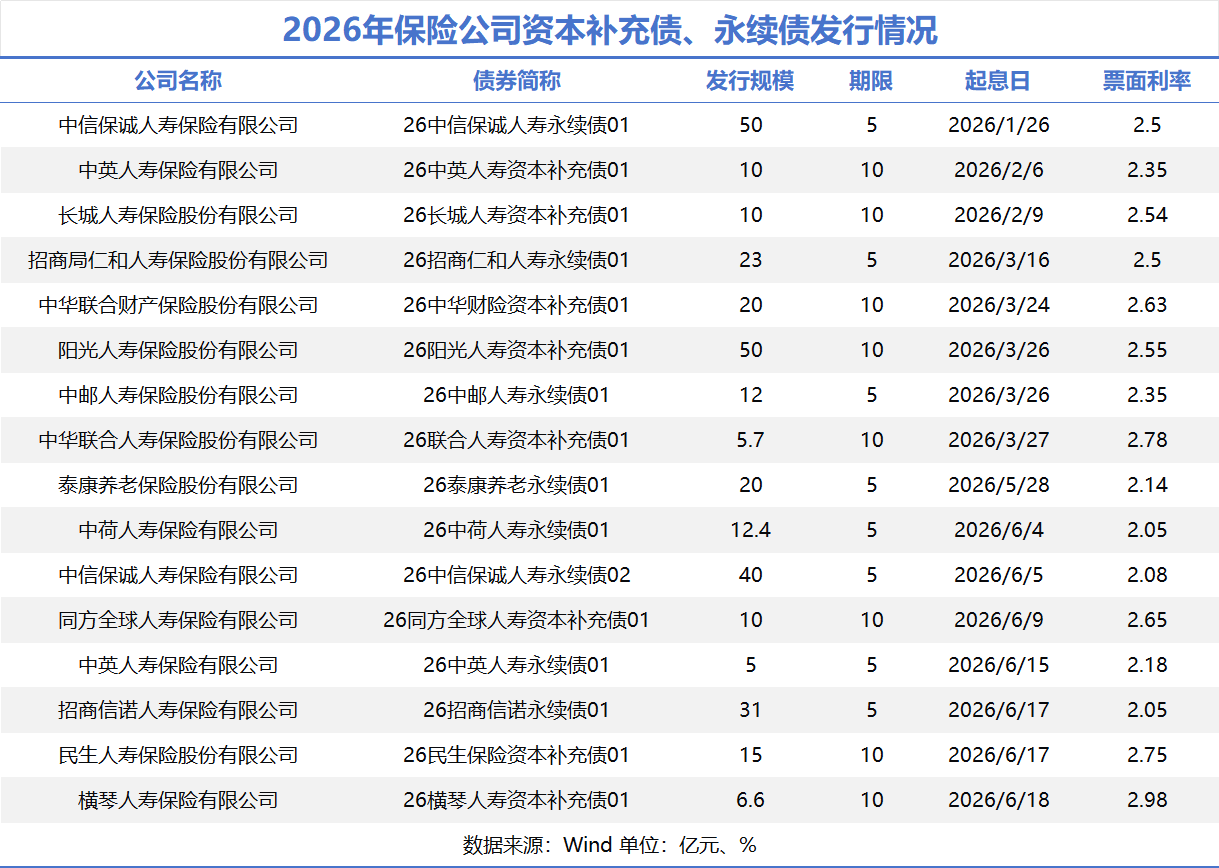Screen dimensions: 1219x868
Task: Click bond name 26中英人寿永续债01
Action: [x=516, y=665]
